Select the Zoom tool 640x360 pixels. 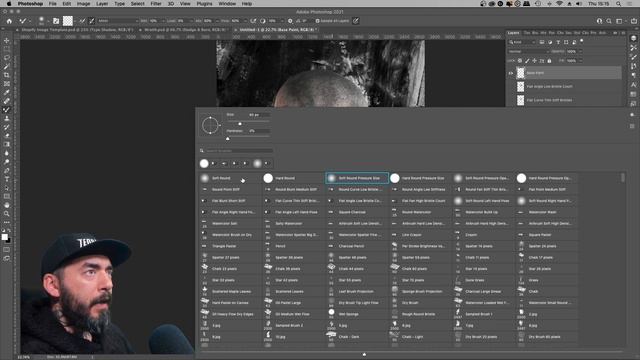click(x=7, y=214)
